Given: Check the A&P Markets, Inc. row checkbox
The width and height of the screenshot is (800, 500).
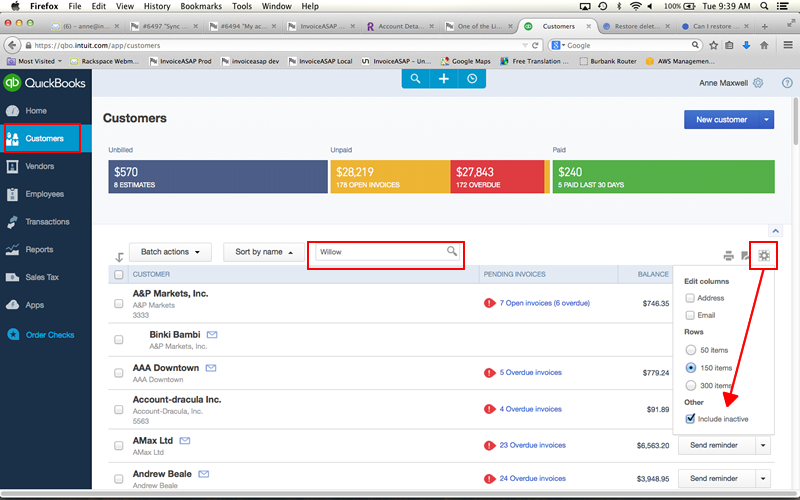Looking at the screenshot, I should coord(119,304).
